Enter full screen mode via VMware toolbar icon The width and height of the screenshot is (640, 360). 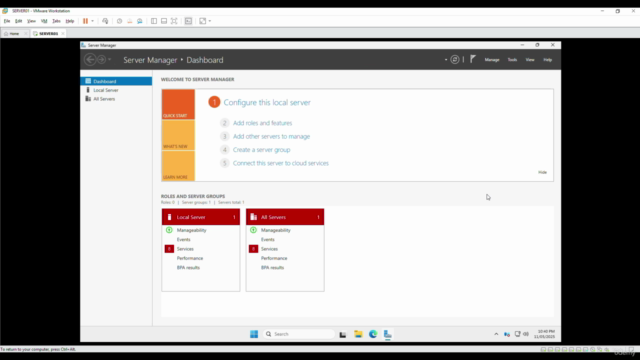pyautogui.click(x=174, y=21)
